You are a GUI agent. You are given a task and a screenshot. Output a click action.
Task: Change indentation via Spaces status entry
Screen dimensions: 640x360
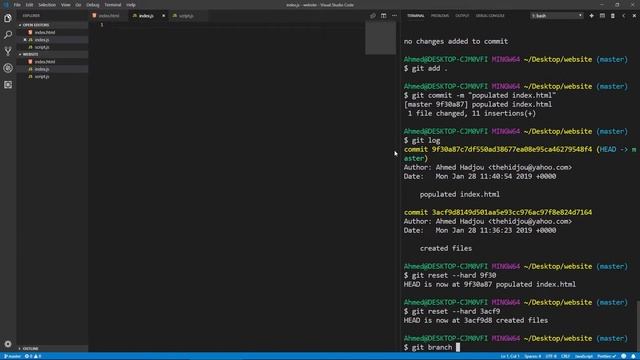point(533,356)
